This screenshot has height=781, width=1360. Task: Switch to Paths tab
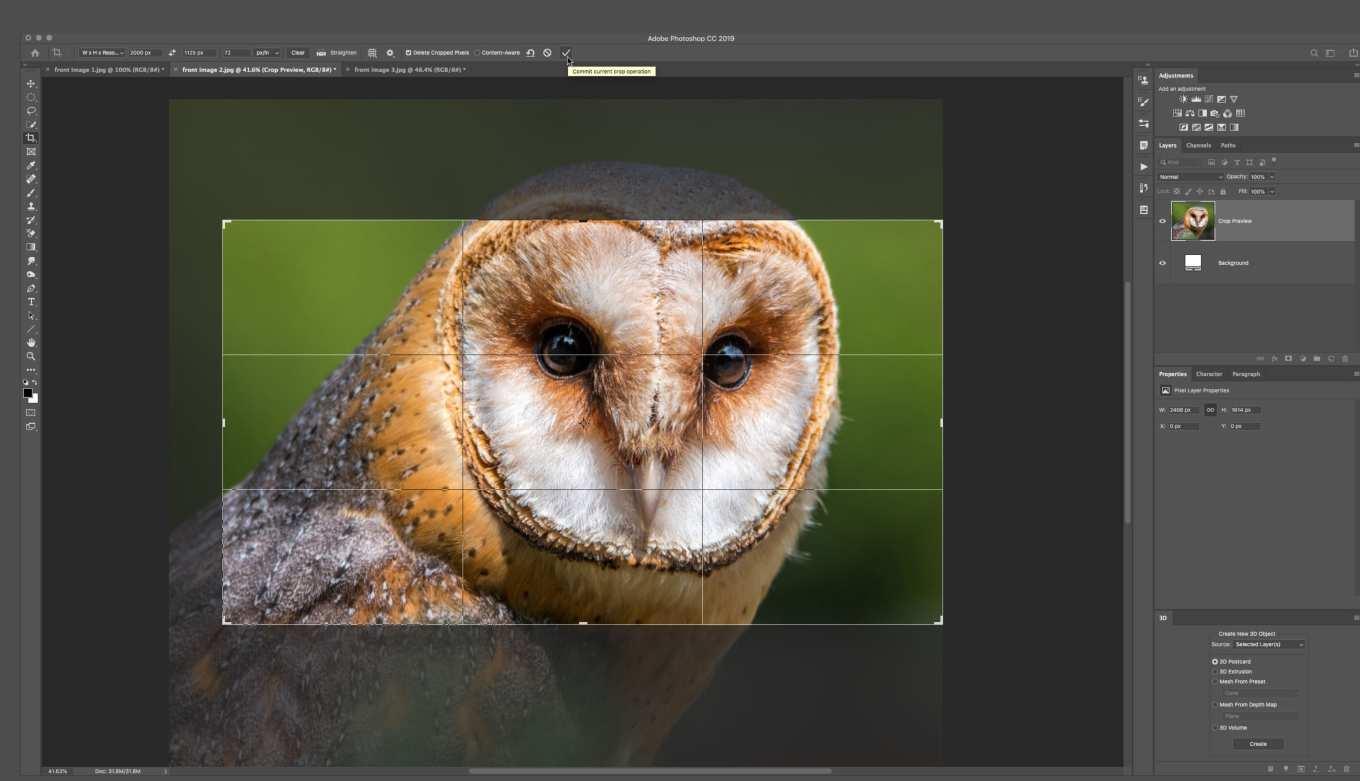pos(1228,145)
